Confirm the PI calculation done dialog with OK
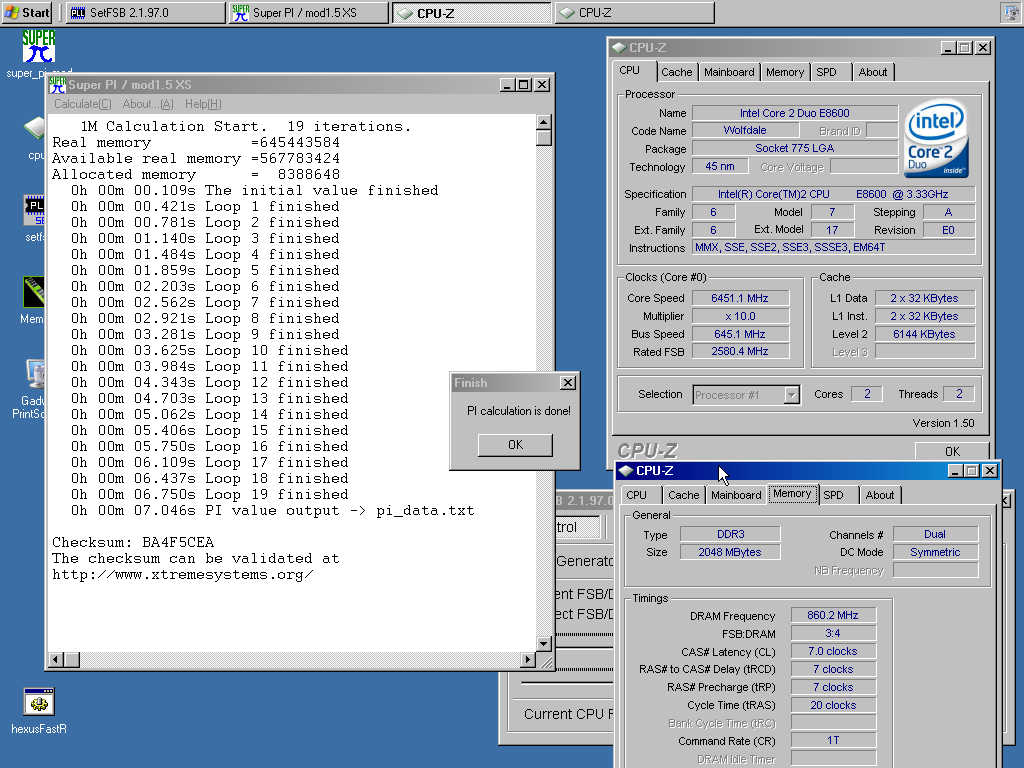The image size is (1024, 768). (x=515, y=445)
